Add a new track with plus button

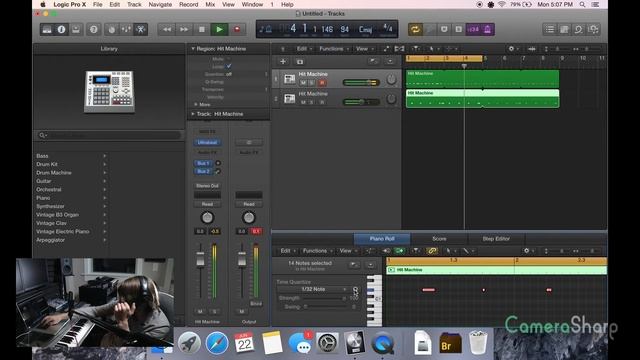point(283,62)
